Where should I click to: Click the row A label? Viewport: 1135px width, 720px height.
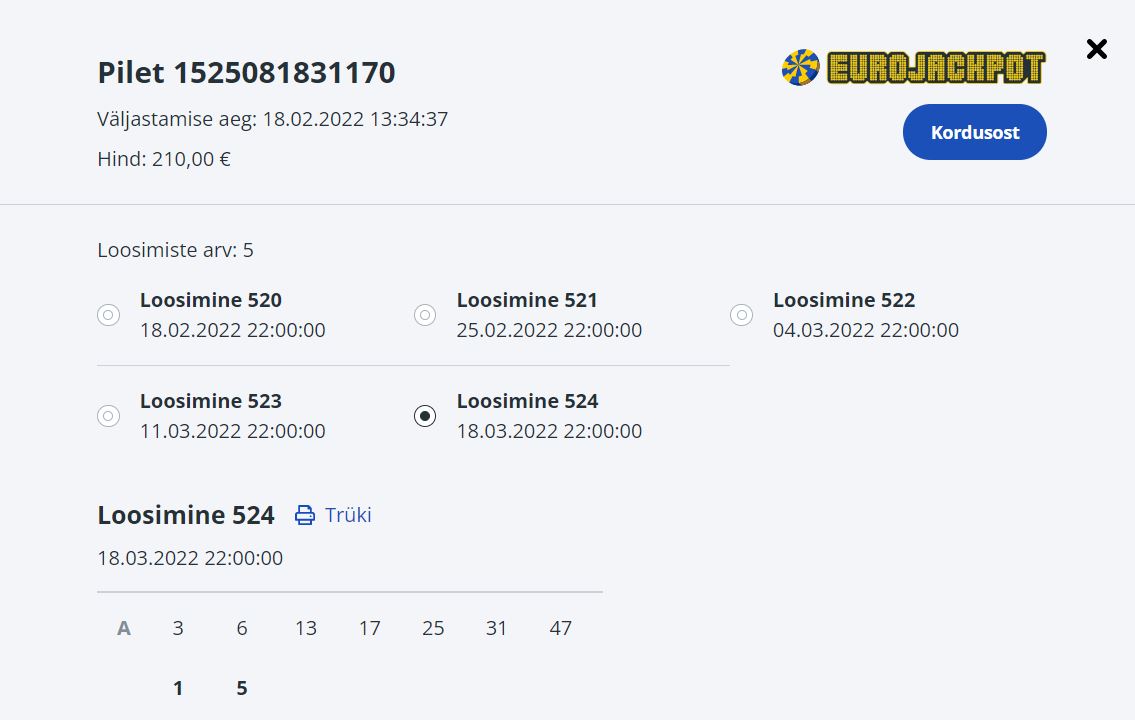(x=124, y=628)
